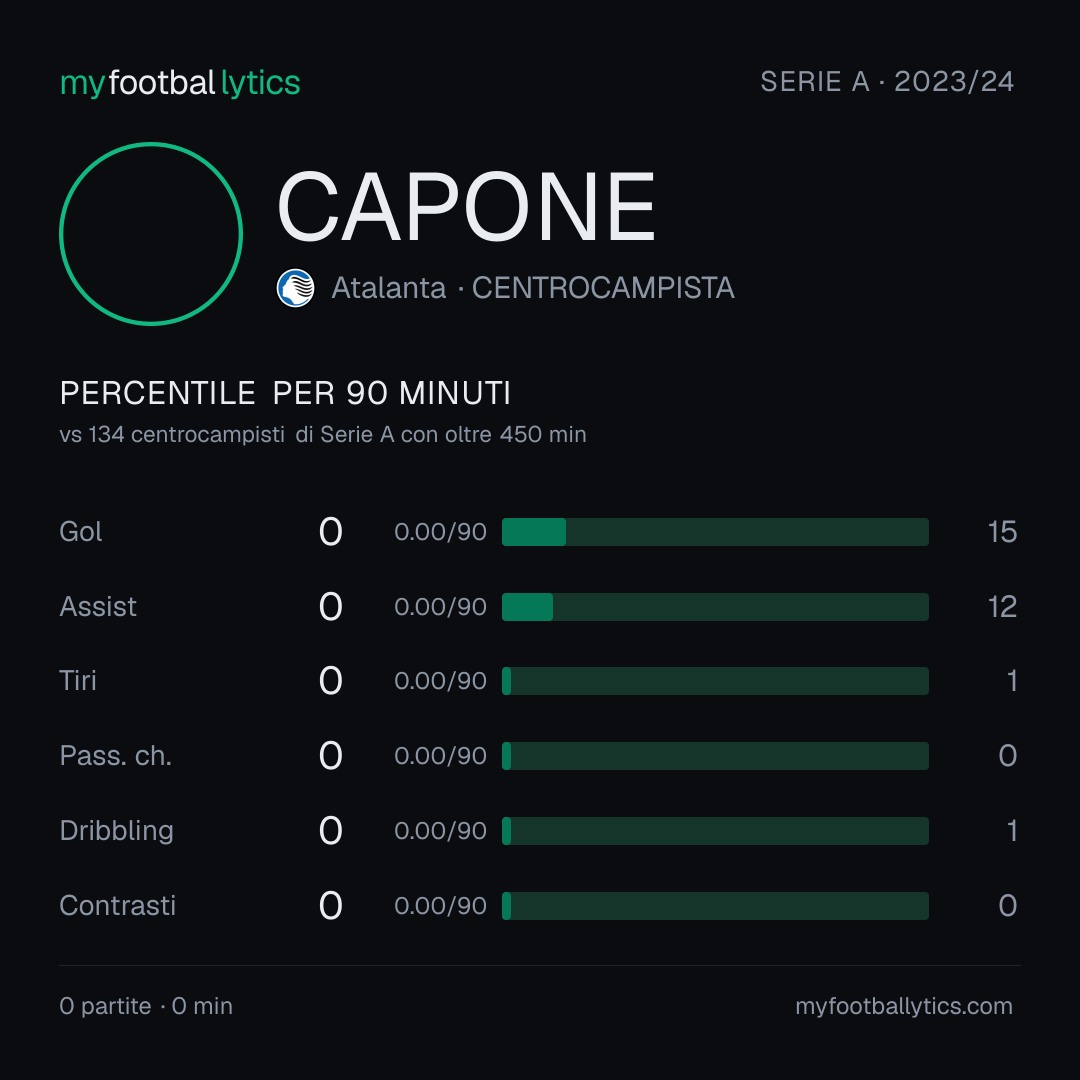Click the Tiri percentile bar
The height and width of the screenshot is (1080, 1080).
pos(715,681)
